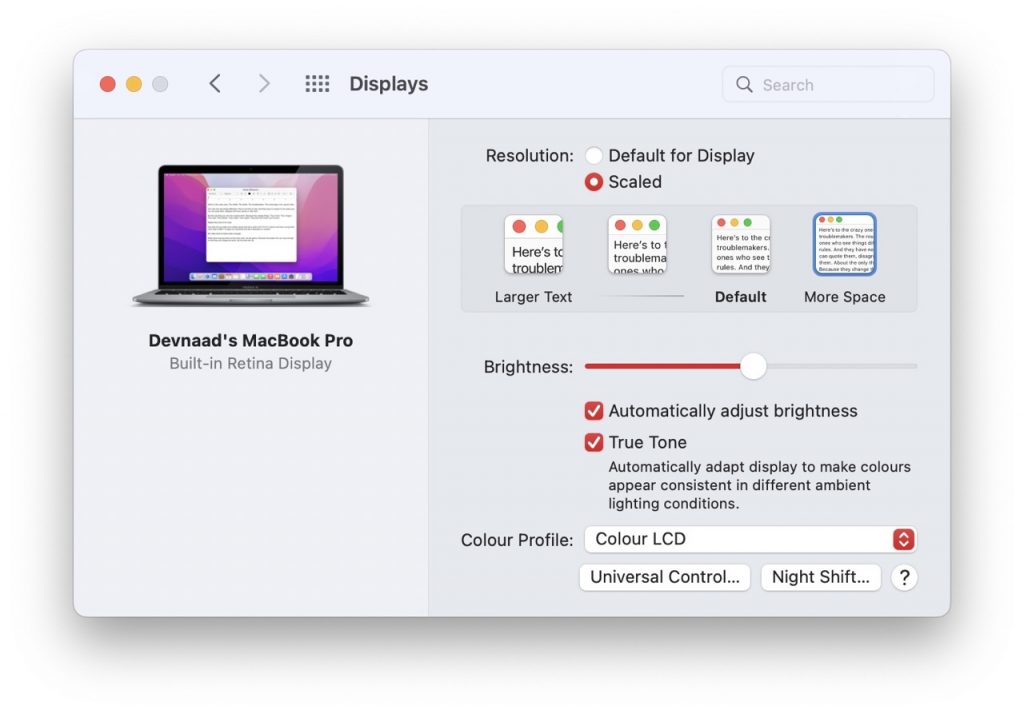Viewport: 1024px width, 714px height.
Task: Select Default for Display resolution
Action: point(594,155)
